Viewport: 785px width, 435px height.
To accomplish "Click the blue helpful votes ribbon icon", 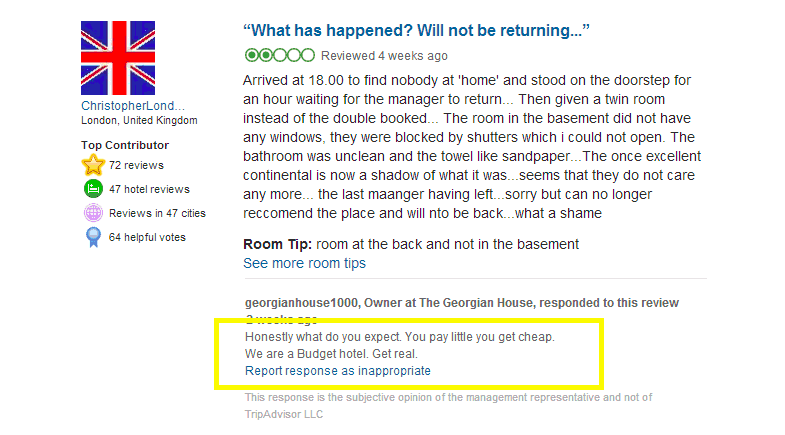I will coord(94,237).
